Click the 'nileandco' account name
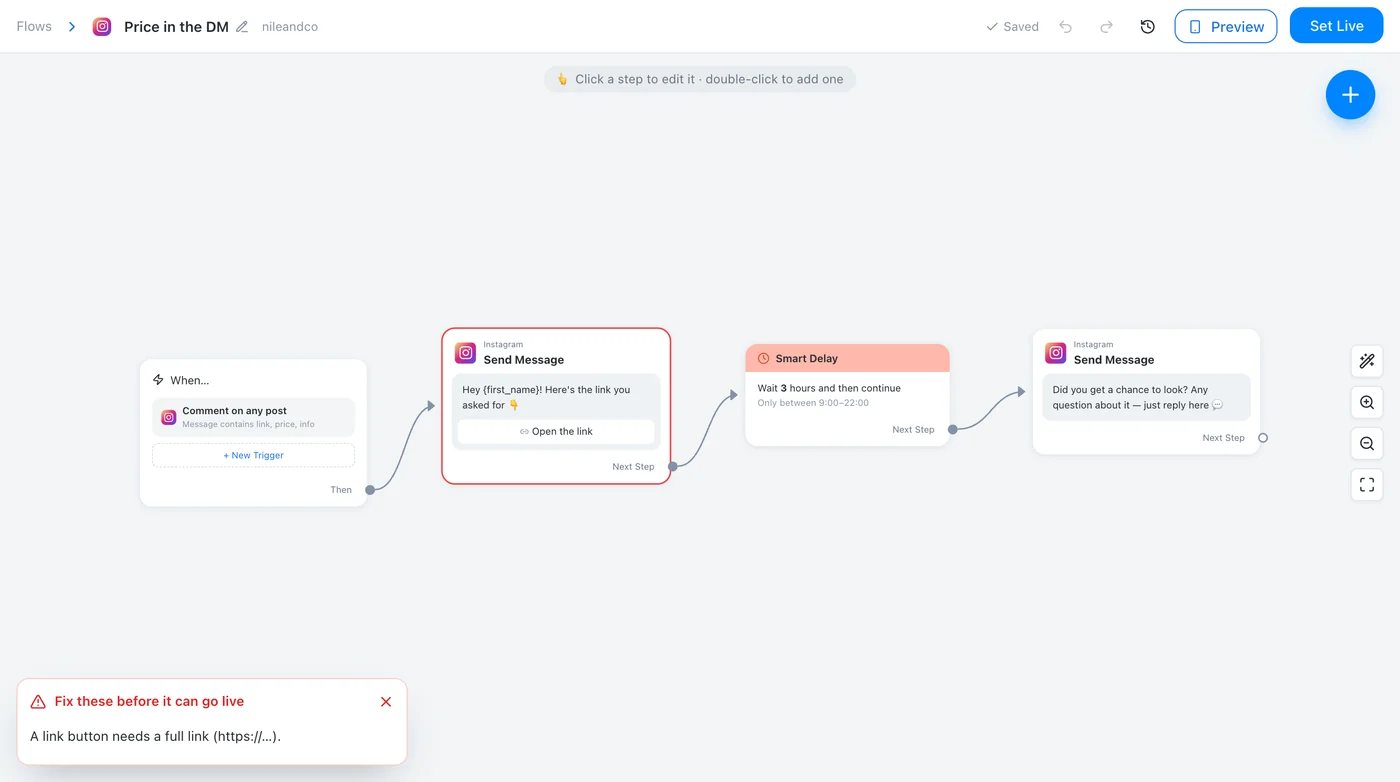This screenshot has height=782, width=1400. click(289, 27)
